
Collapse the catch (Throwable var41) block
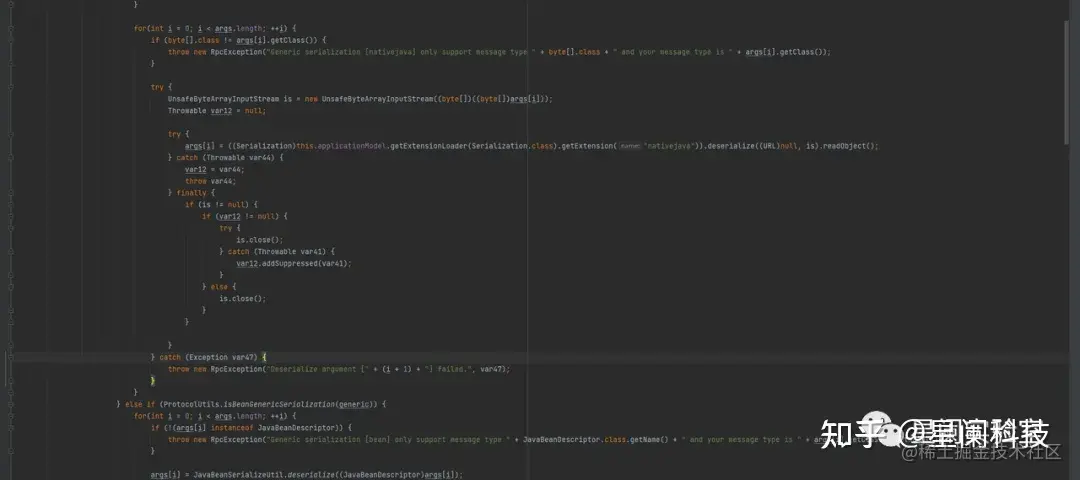(x=10, y=252)
